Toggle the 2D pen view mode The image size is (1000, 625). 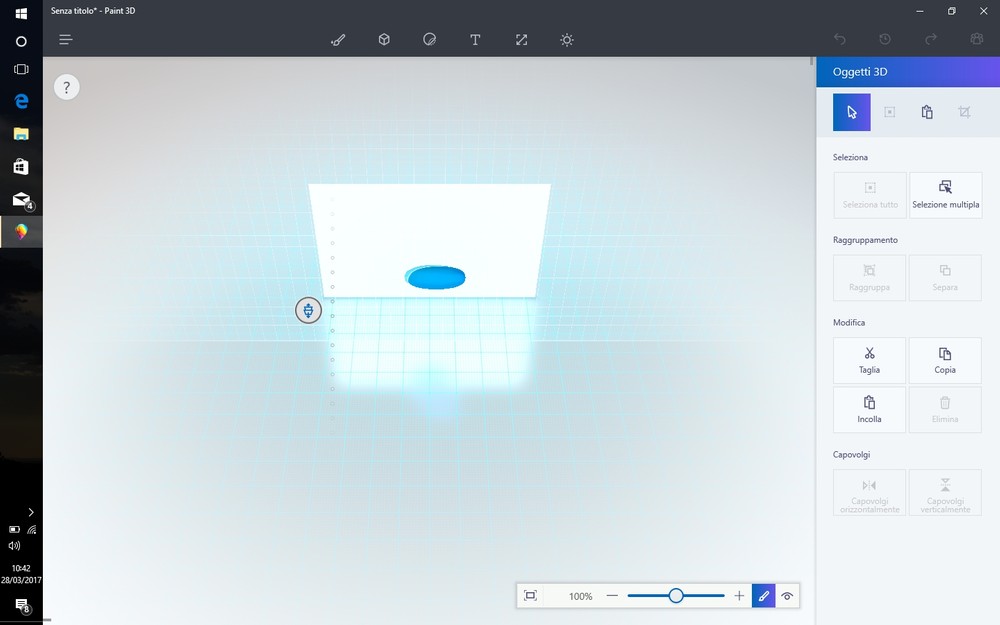coord(763,596)
